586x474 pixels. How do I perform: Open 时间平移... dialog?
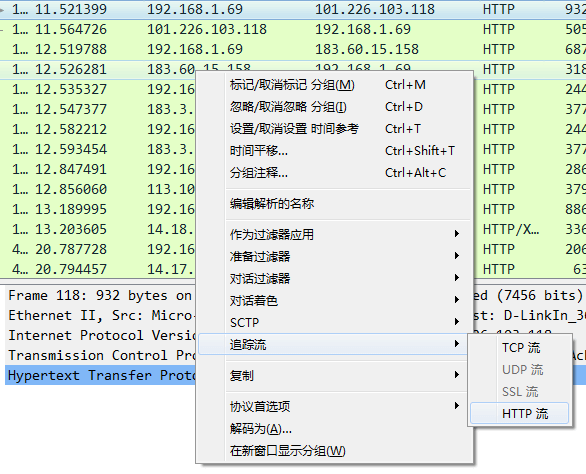[335, 151]
